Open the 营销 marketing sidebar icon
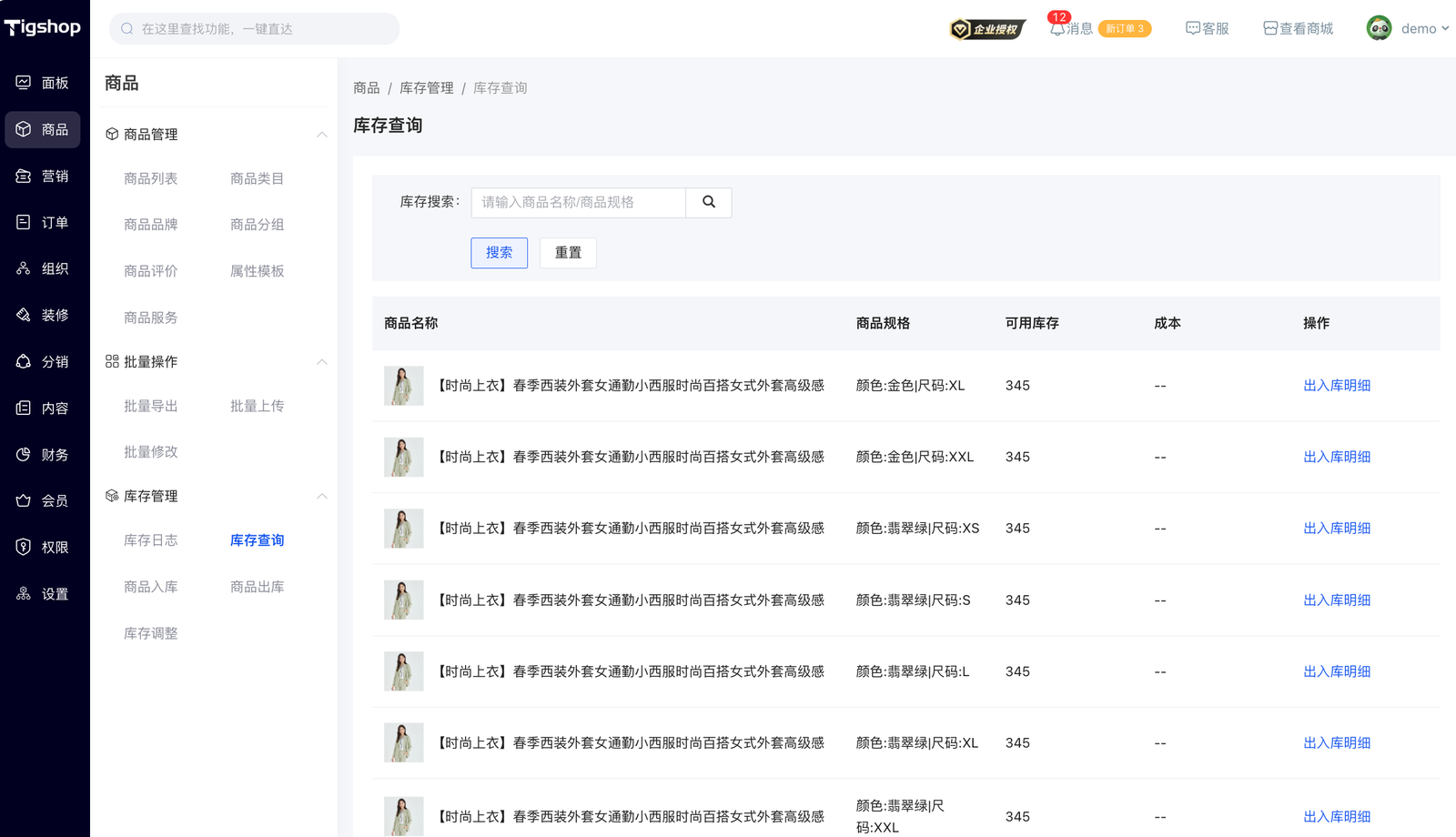 pyautogui.click(x=24, y=176)
